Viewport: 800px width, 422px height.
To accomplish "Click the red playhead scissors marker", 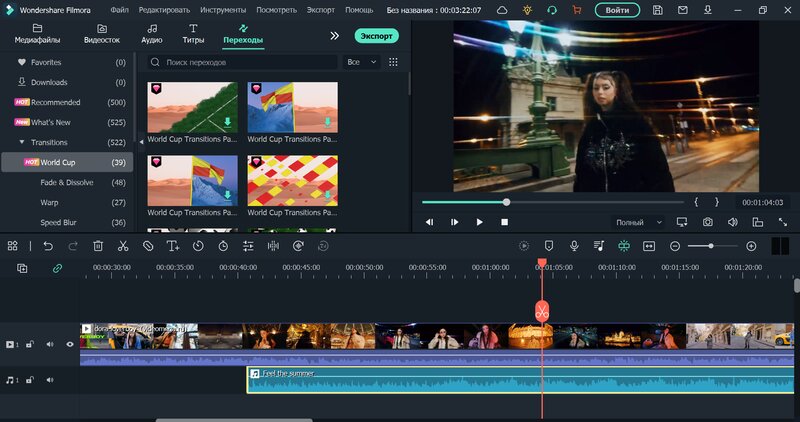I will pos(542,311).
